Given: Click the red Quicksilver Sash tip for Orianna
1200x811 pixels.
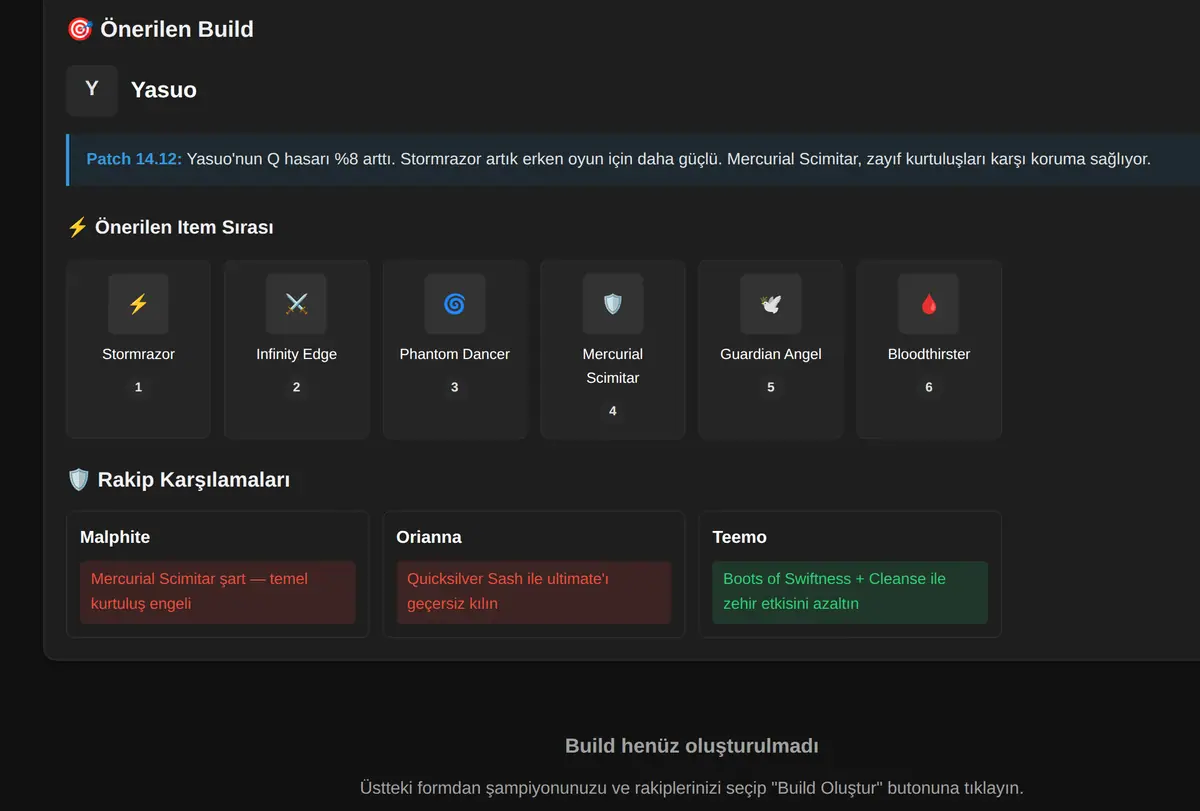Looking at the screenshot, I should [533, 592].
